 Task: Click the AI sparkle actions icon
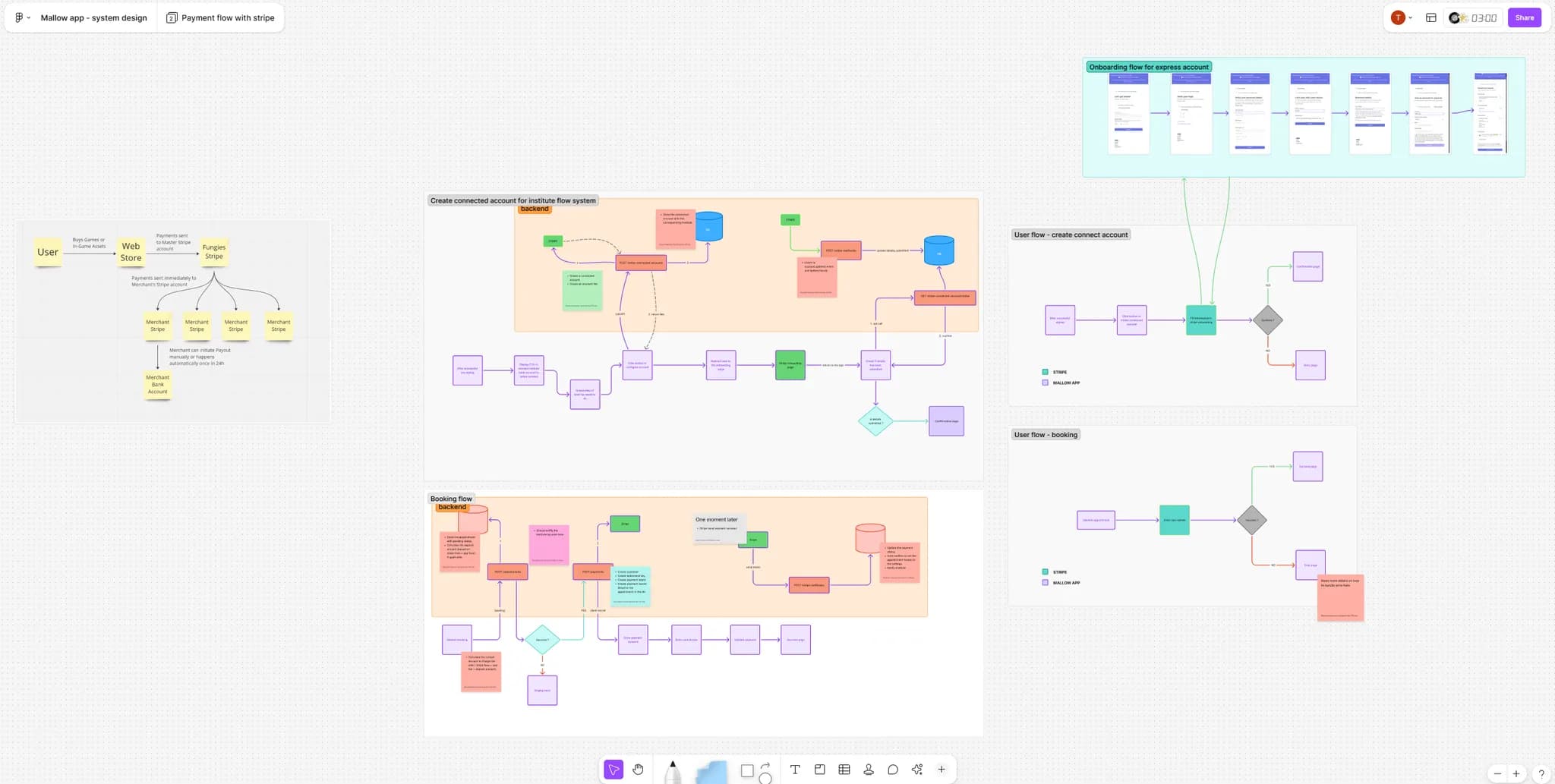pos(916,769)
